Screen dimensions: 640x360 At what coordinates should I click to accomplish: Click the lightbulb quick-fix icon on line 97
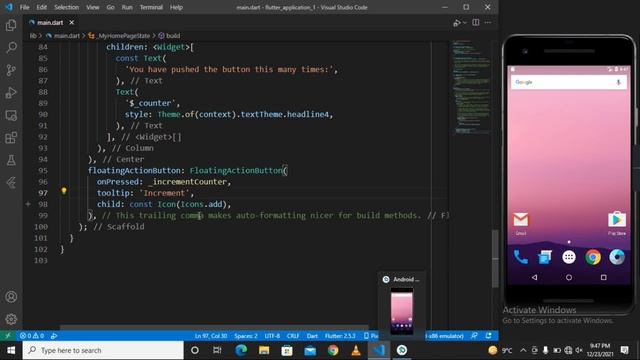[64, 191]
